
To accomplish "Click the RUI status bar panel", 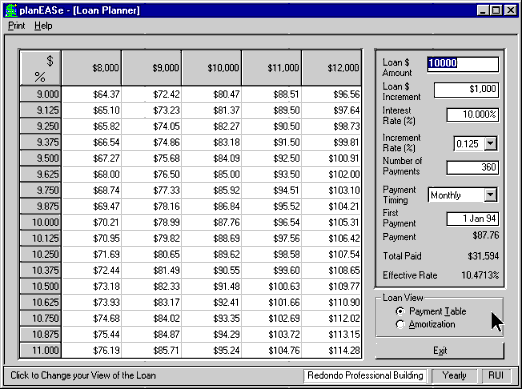I will [x=496, y=376].
